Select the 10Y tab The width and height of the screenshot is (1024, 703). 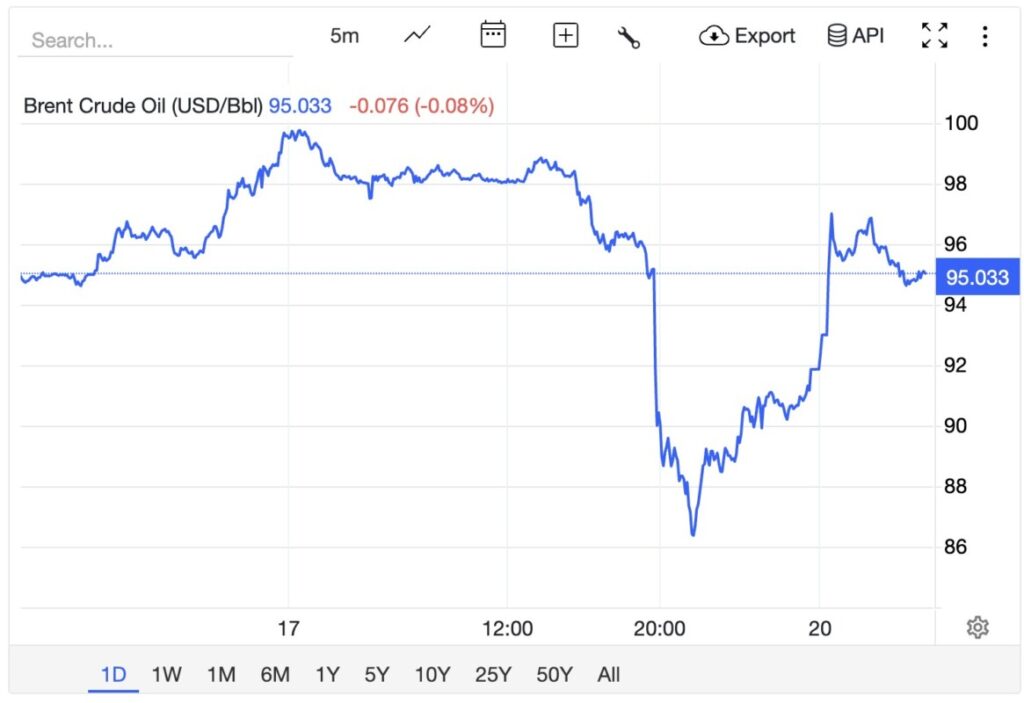[x=431, y=674]
